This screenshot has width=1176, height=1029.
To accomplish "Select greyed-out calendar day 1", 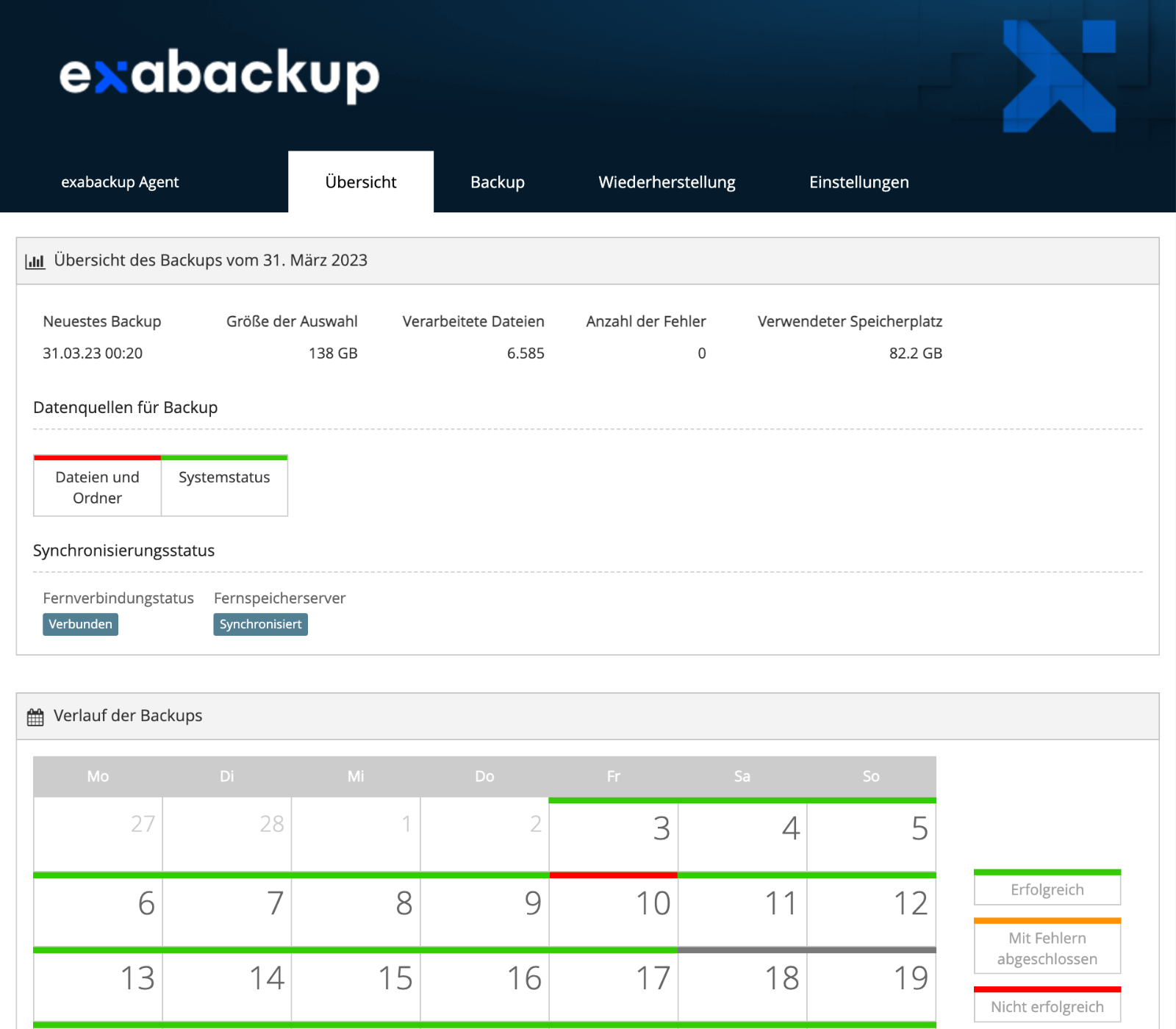I will (x=356, y=835).
